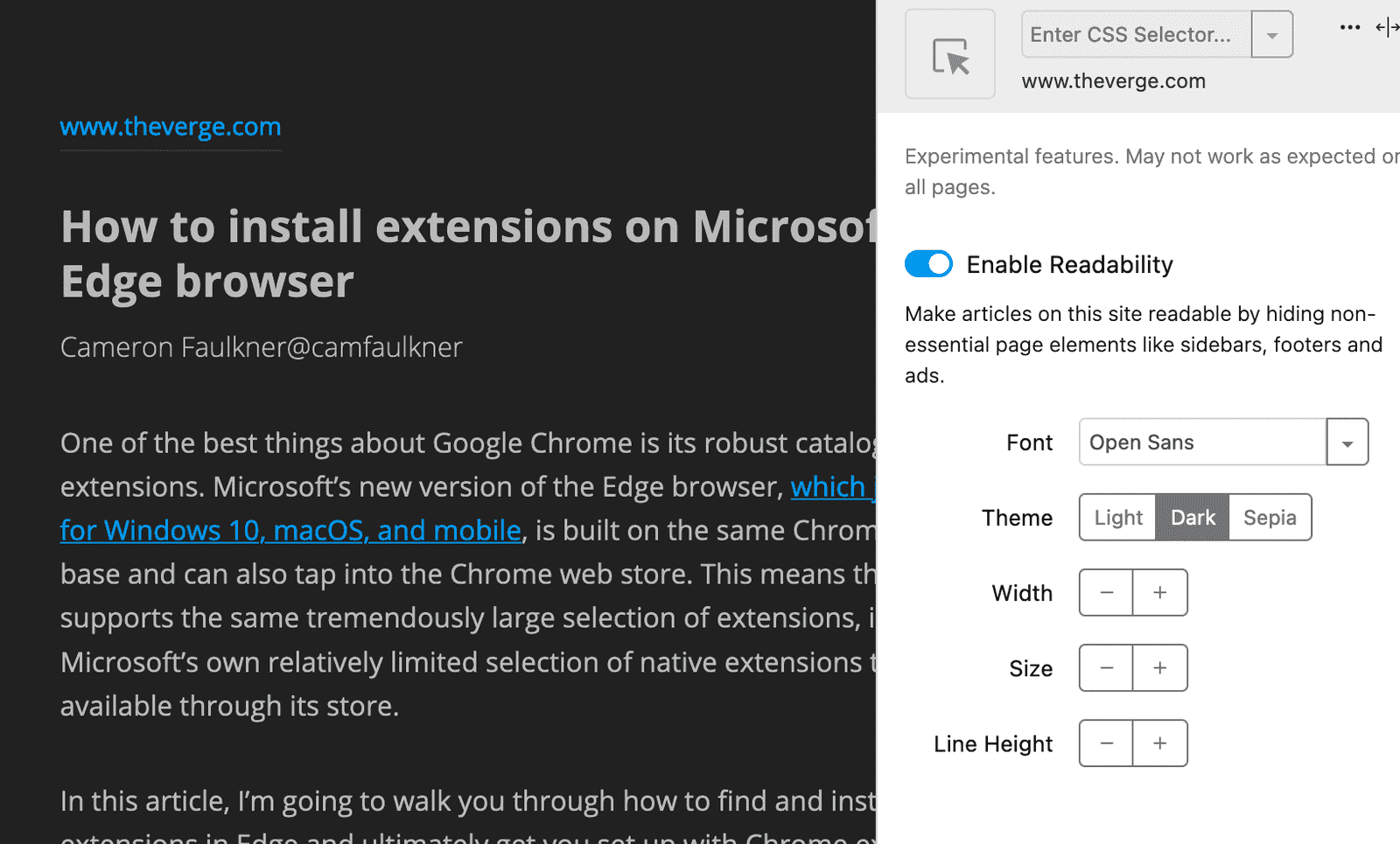Toggle the Enable Readability switch
Screen dimensions: 1400x844
[928, 264]
